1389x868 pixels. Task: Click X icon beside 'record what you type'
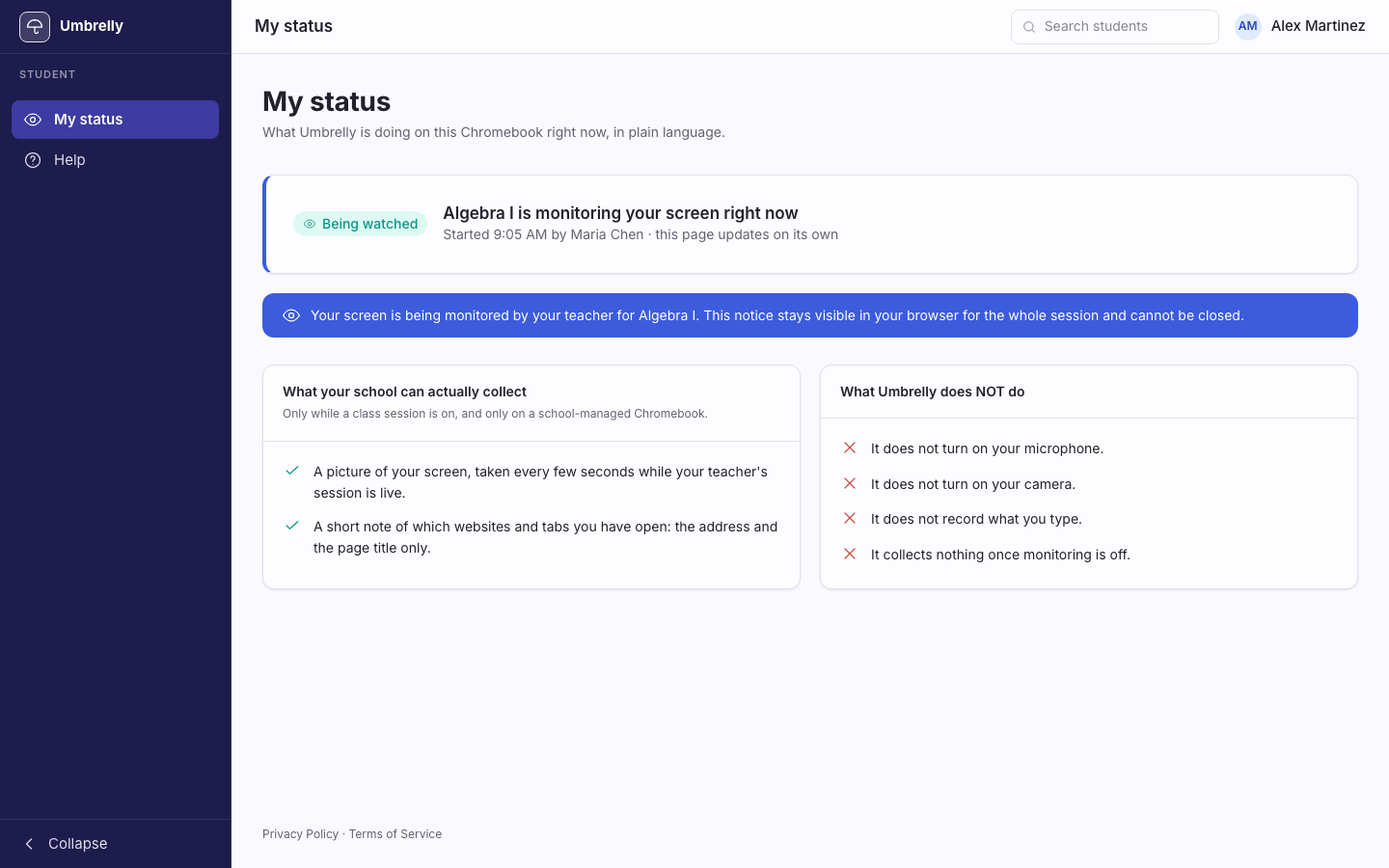[850, 518]
